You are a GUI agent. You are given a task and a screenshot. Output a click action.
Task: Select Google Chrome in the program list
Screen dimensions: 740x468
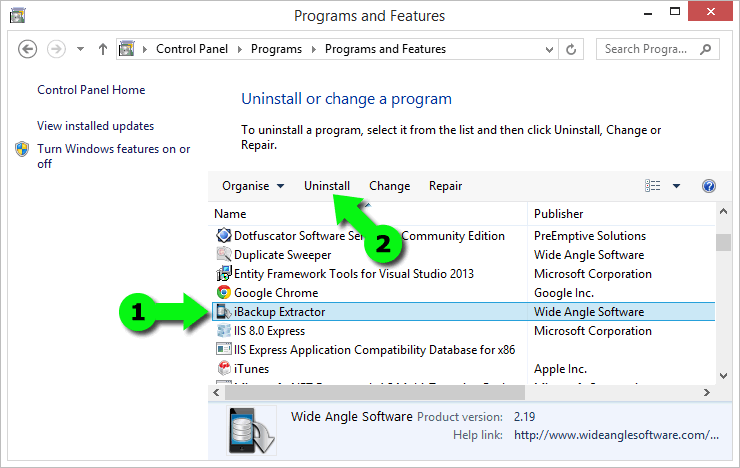coord(463,293)
